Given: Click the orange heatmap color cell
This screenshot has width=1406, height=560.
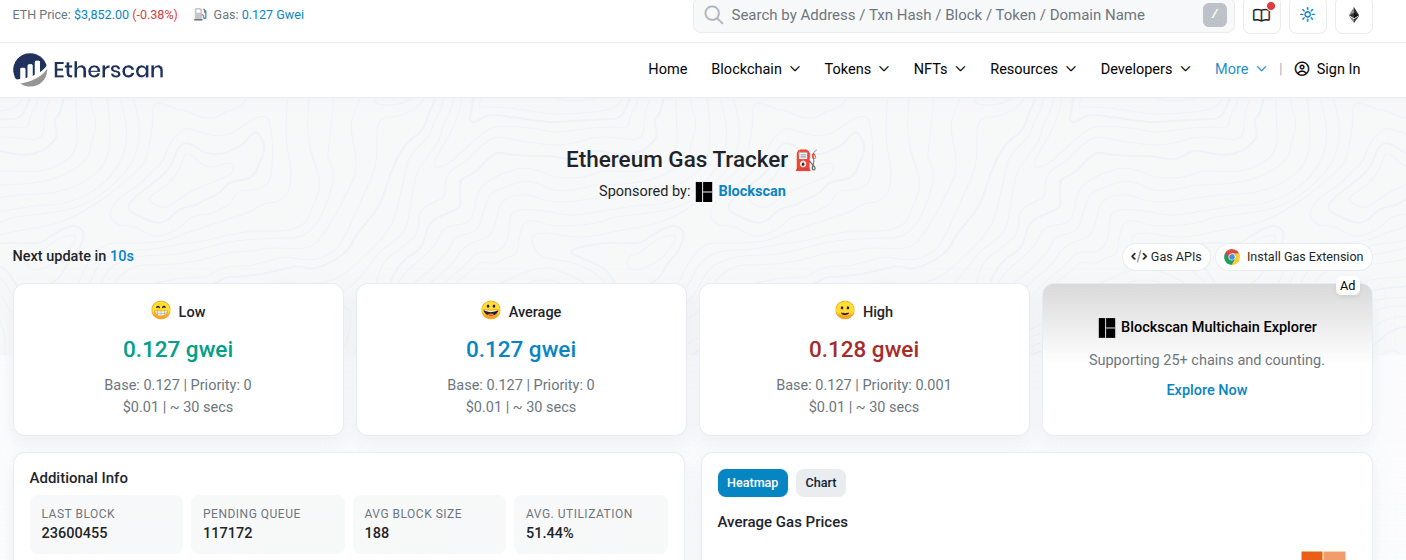Looking at the screenshot, I should point(1323,555).
